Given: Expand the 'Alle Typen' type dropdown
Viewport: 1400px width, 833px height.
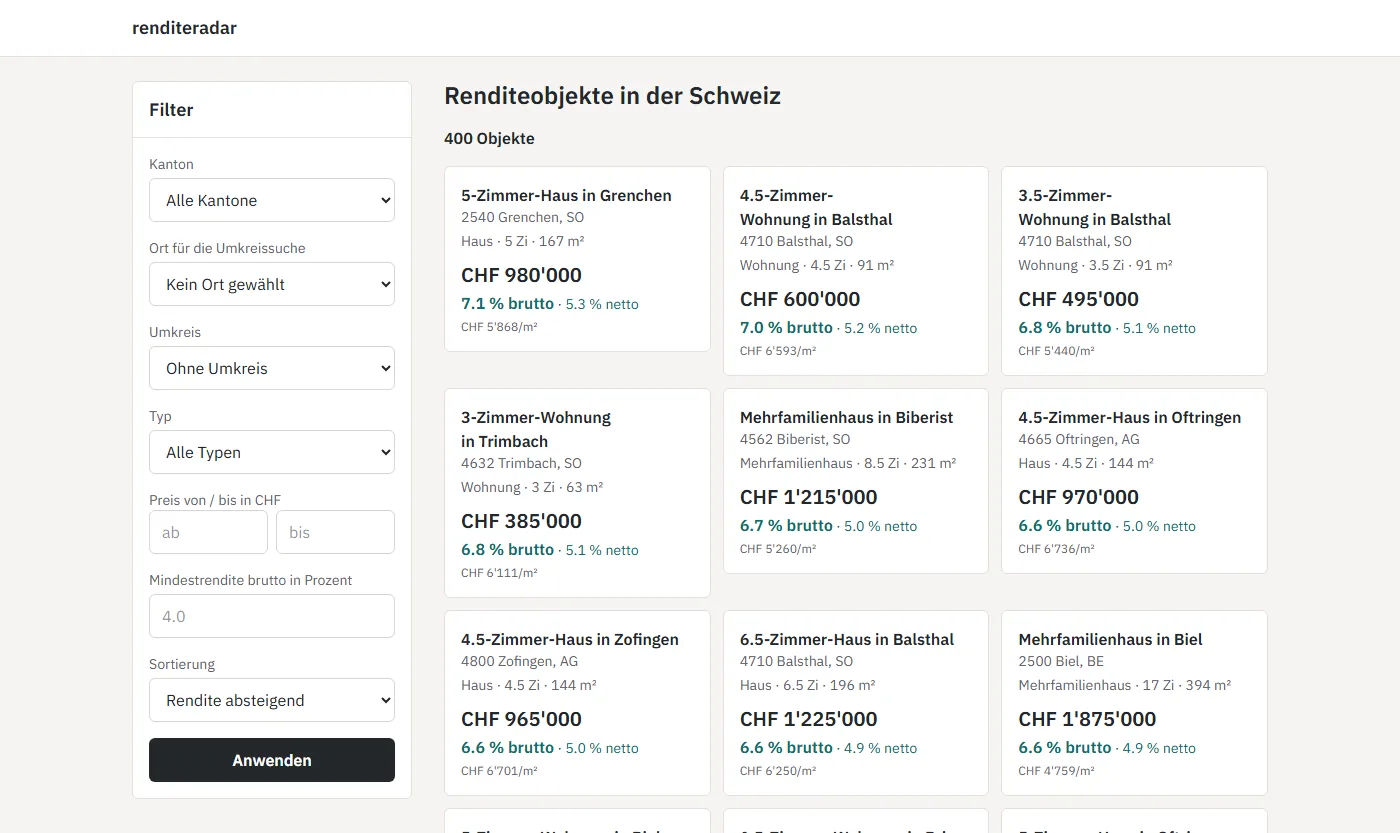Looking at the screenshot, I should [x=272, y=452].
